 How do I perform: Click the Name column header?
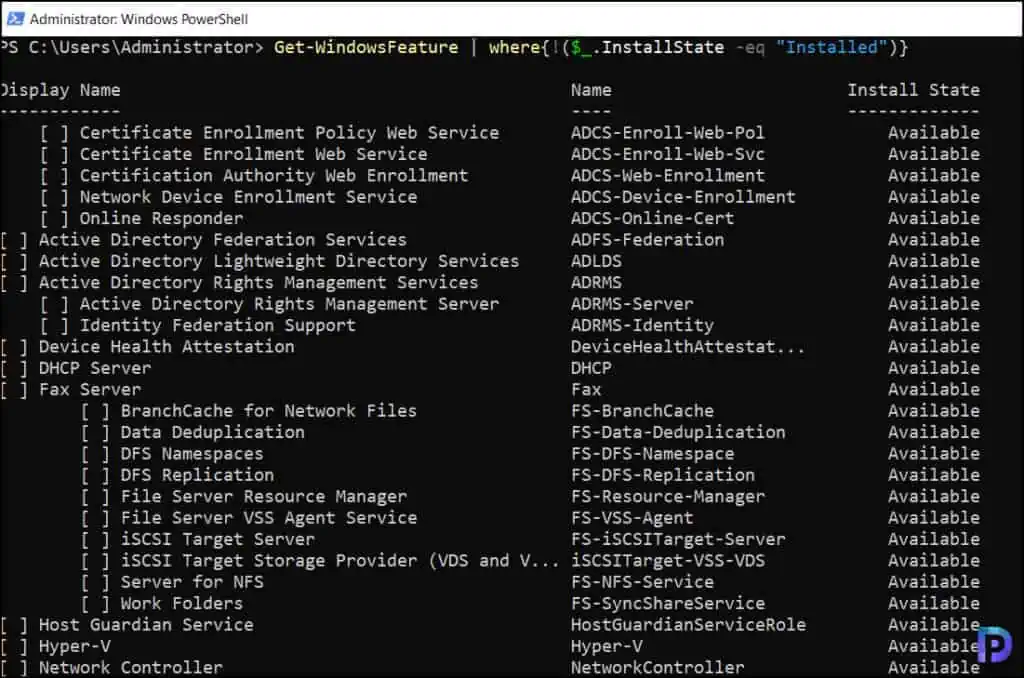point(591,90)
